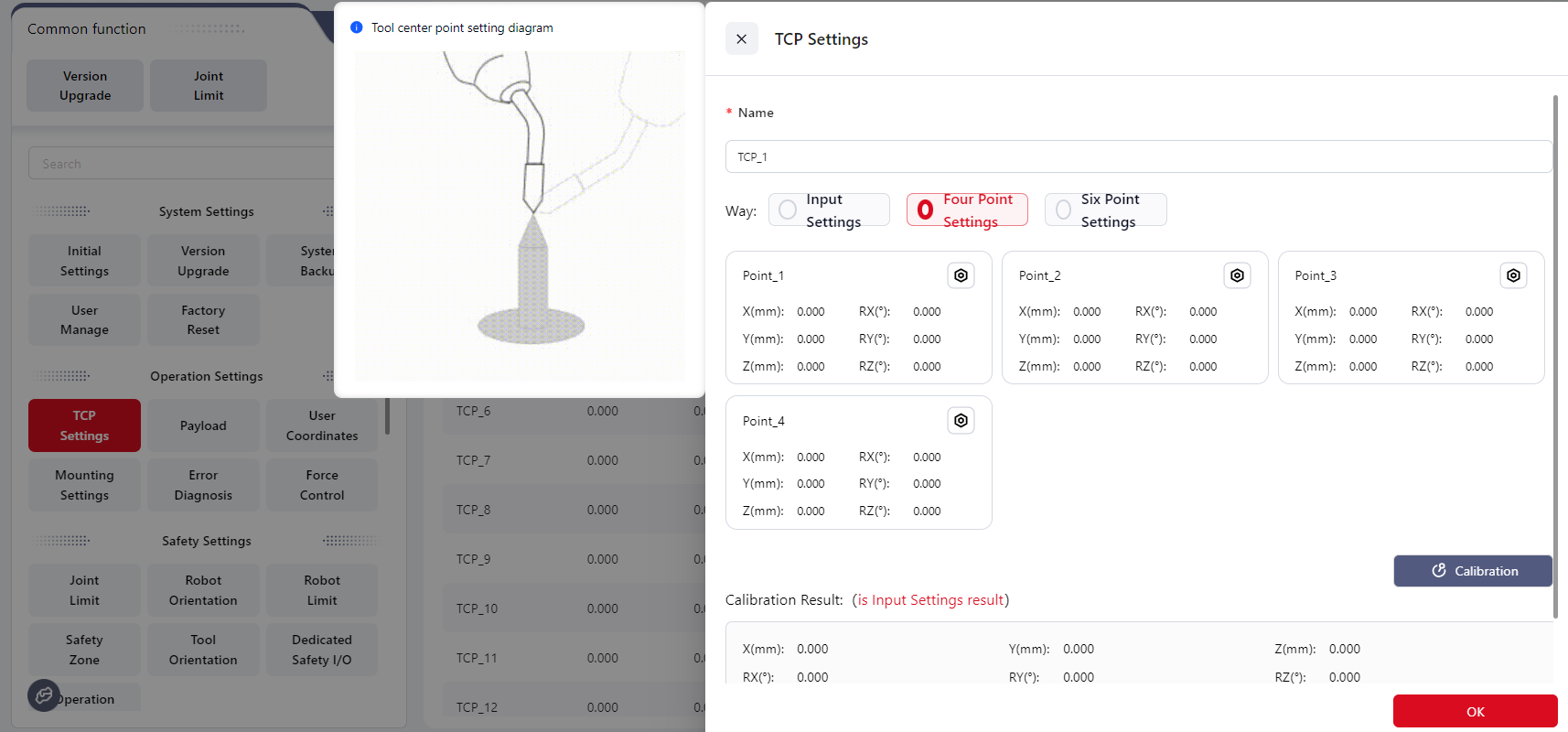Close the TCP Settings panel with X
The image size is (1568, 732).
741,39
